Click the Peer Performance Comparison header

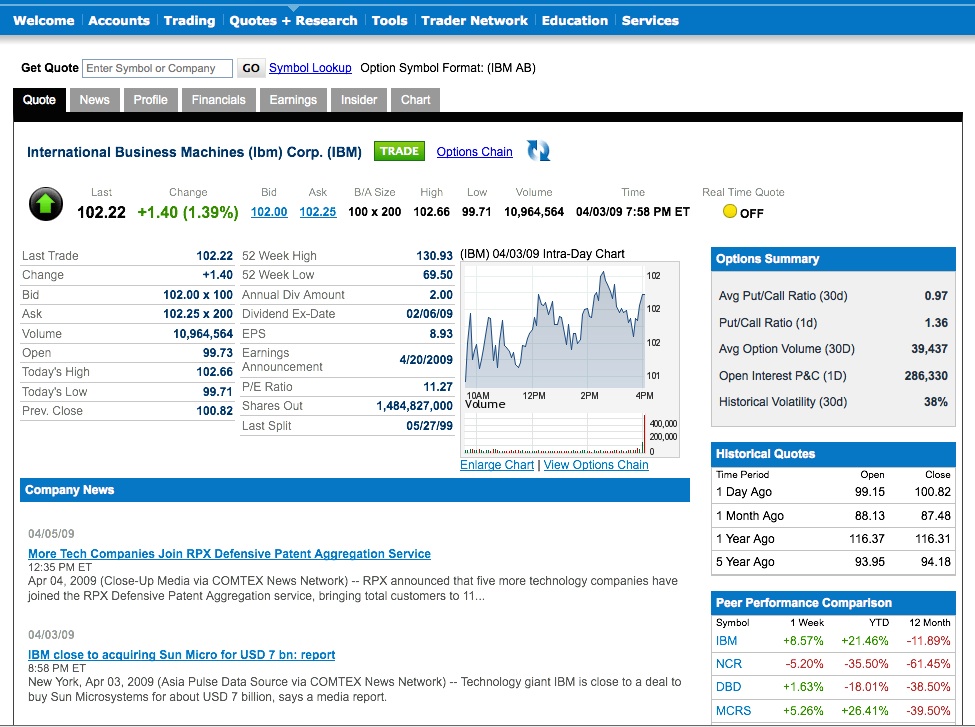(x=833, y=603)
